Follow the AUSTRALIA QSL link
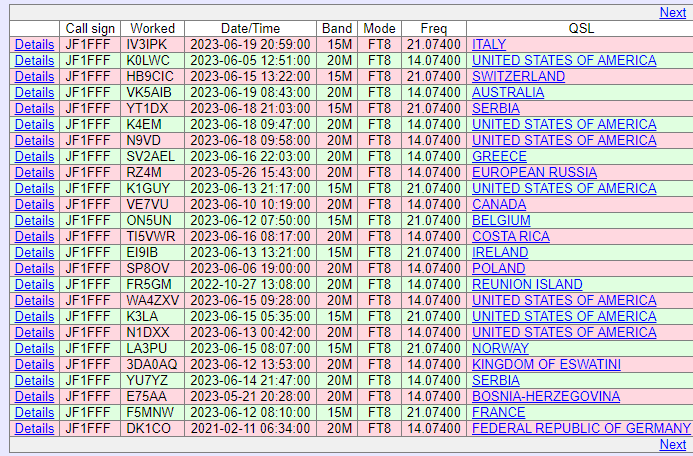This screenshot has width=693, height=456. point(508,92)
